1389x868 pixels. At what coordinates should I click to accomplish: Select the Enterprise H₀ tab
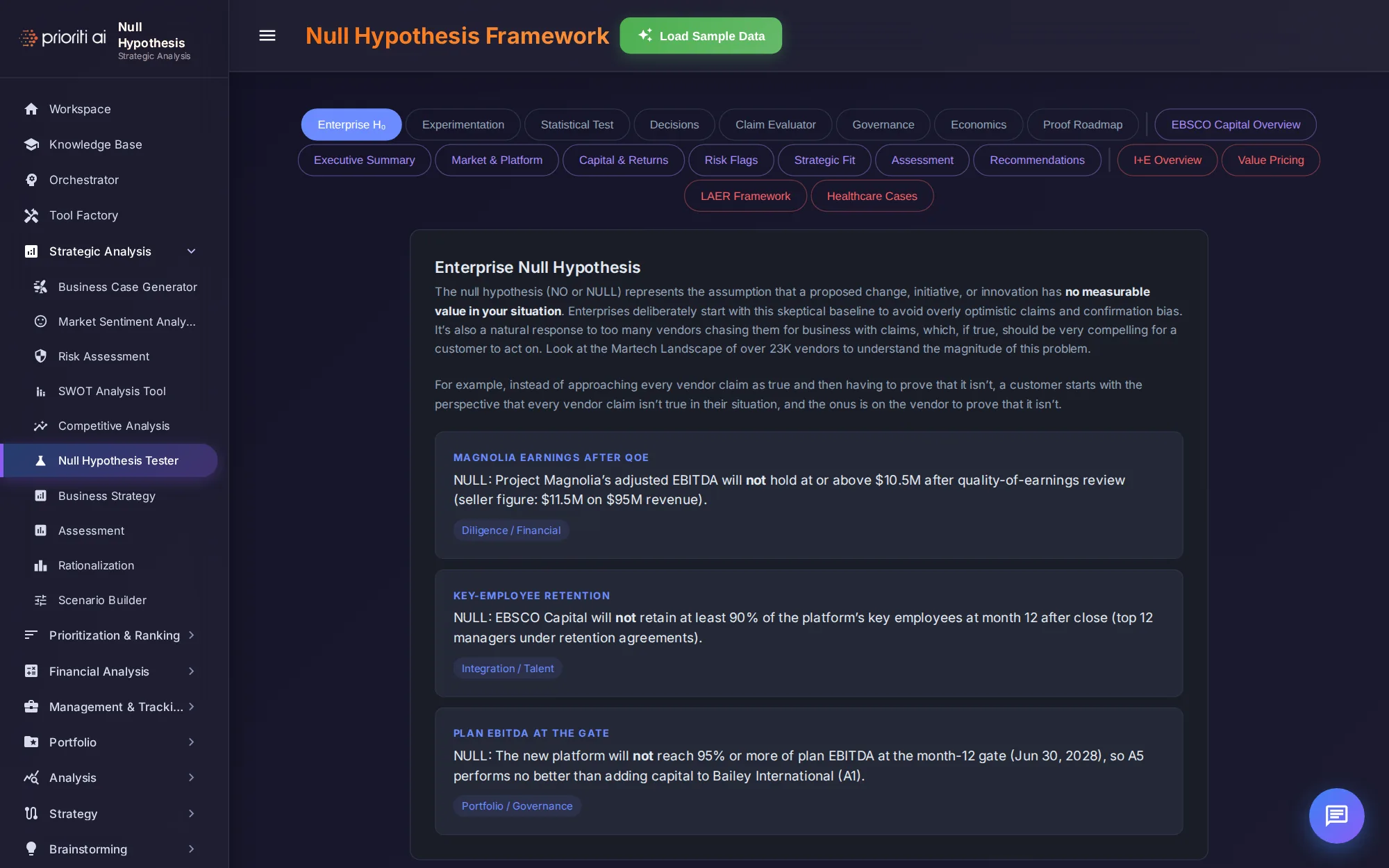[x=351, y=125]
